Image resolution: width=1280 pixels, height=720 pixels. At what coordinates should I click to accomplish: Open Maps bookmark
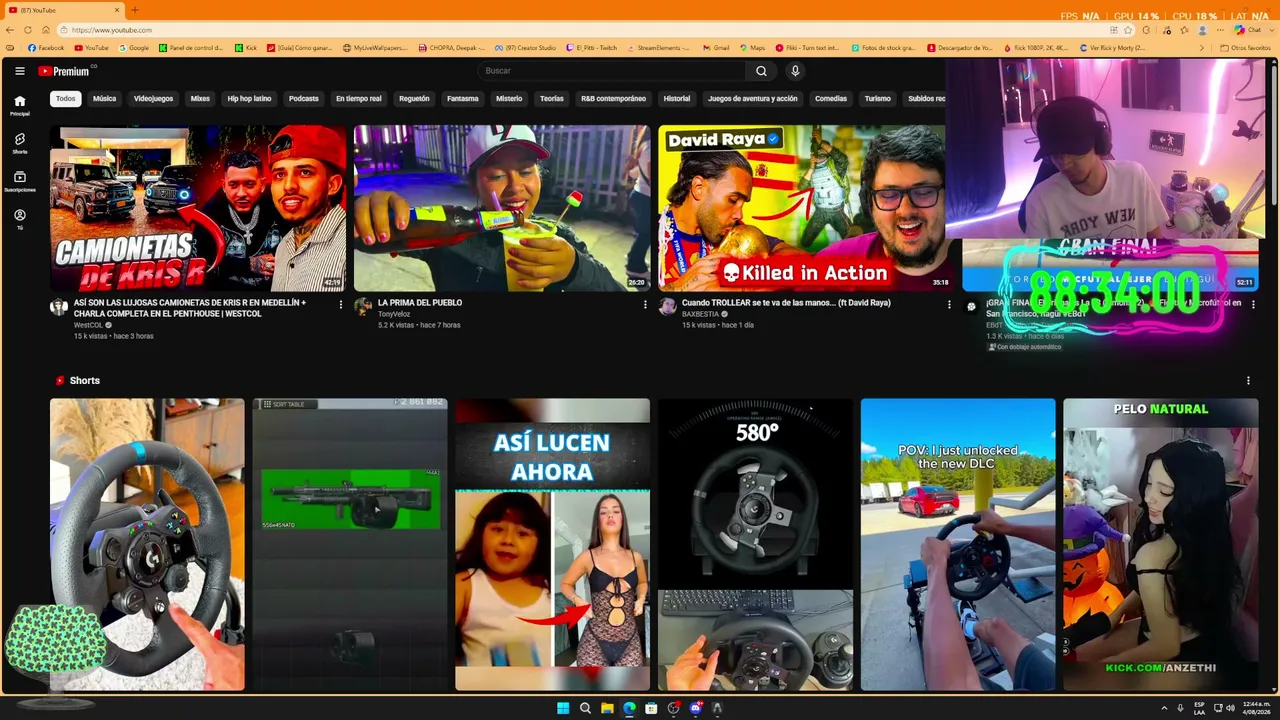pyautogui.click(x=752, y=48)
